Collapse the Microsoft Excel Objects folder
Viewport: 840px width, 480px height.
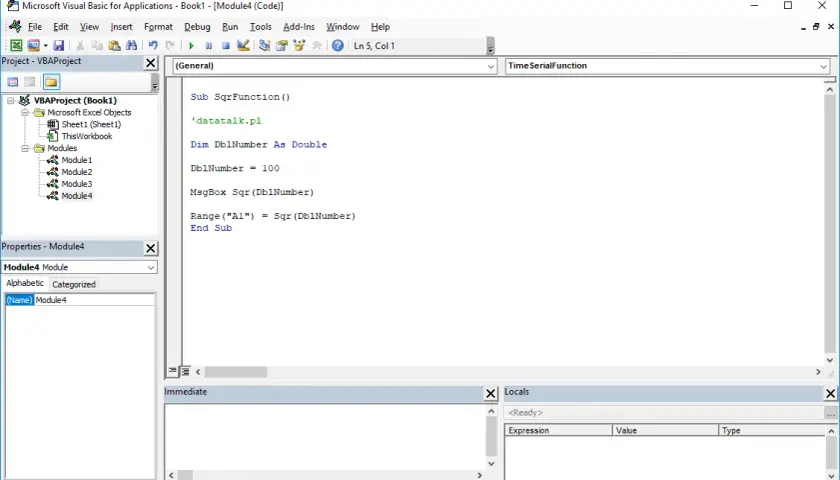(25, 112)
